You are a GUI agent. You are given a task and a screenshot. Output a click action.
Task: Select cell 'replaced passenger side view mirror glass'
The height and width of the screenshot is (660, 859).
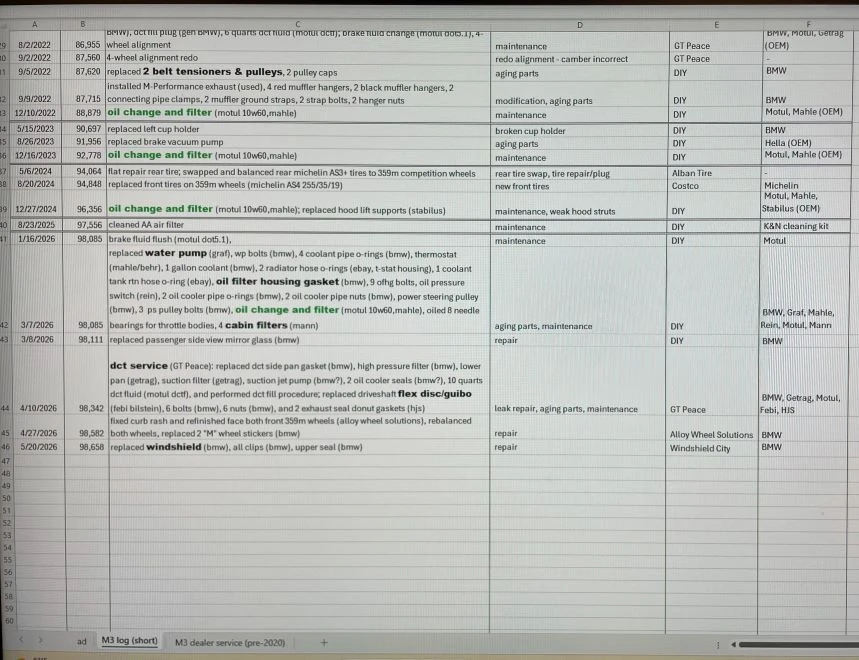[300, 340]
